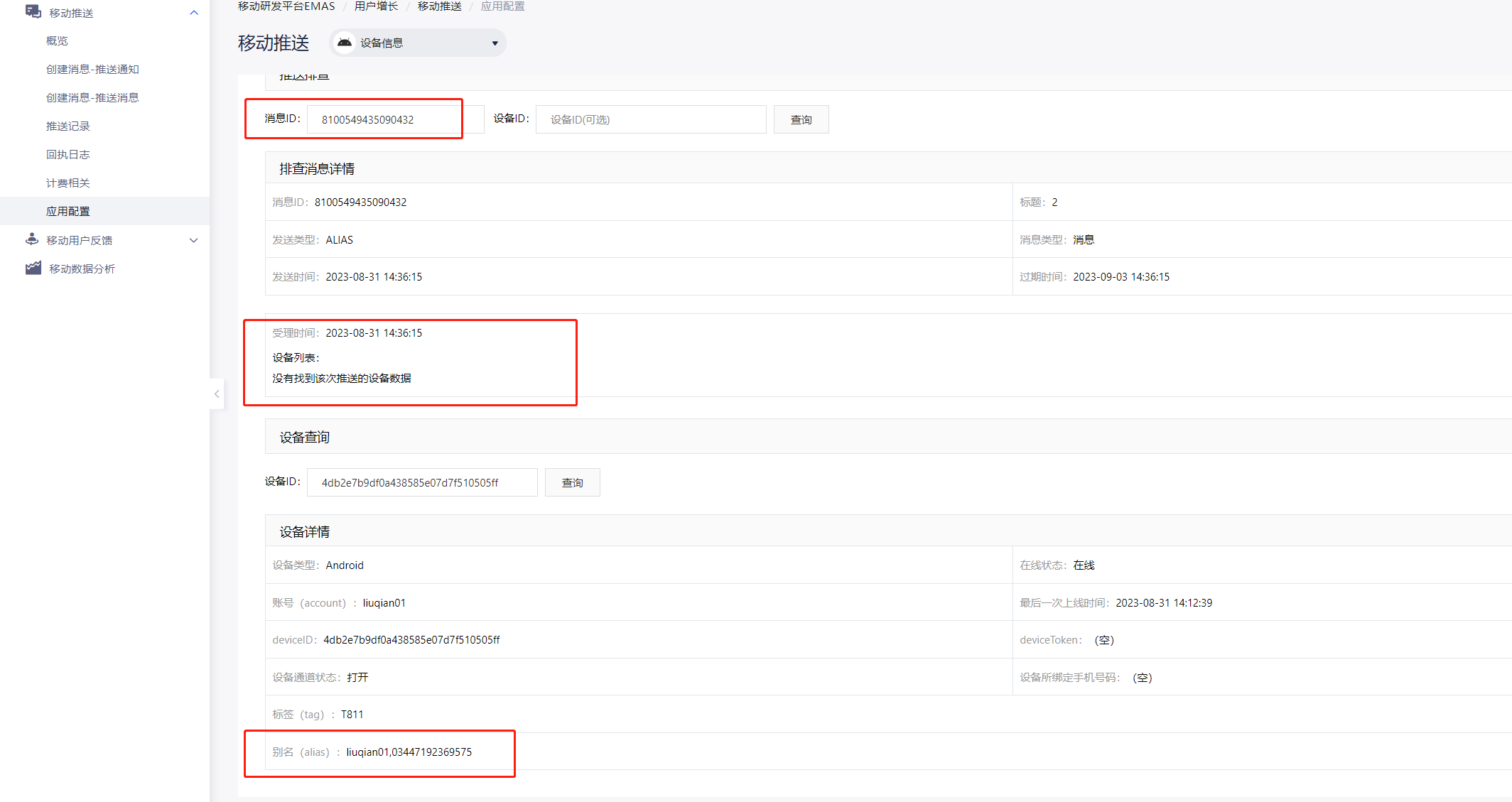Viewport: 1512px width, 802px height.
Task: Click 移动研发平台EMAS breadcrumb link
Action: pyautogui.click(x=286, y=6)
